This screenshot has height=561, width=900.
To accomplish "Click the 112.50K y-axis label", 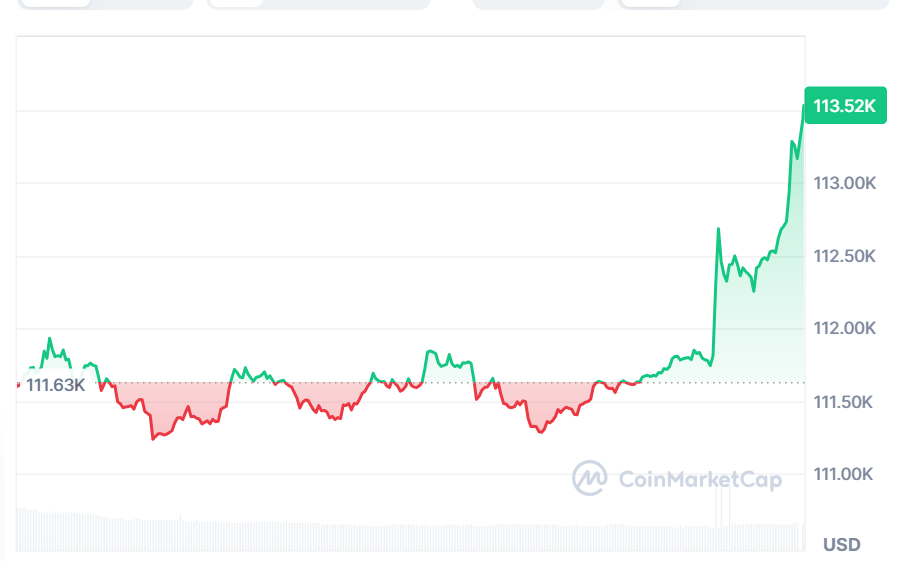I will [845, 257].
